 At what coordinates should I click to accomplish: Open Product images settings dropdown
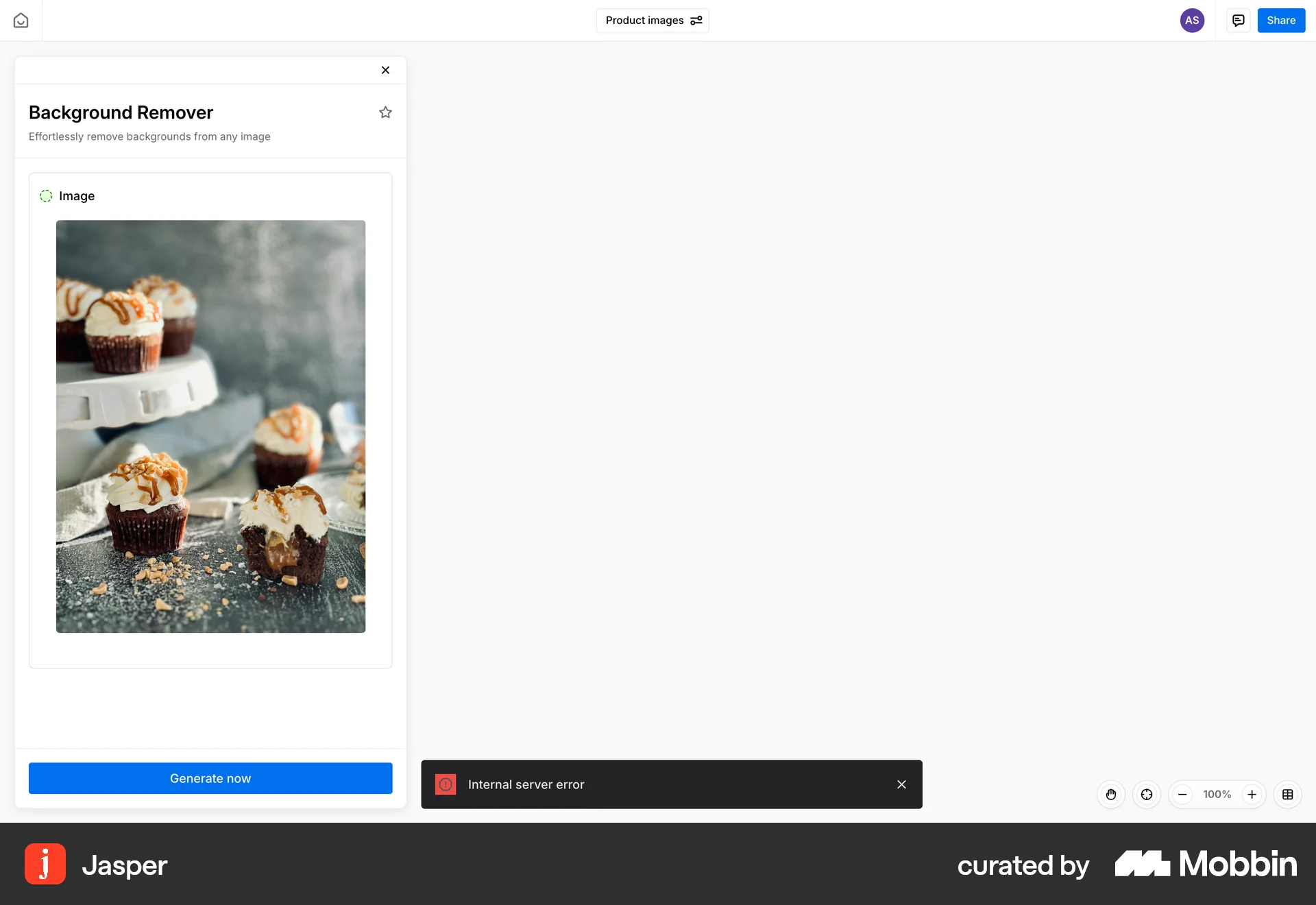pos(696,21)
